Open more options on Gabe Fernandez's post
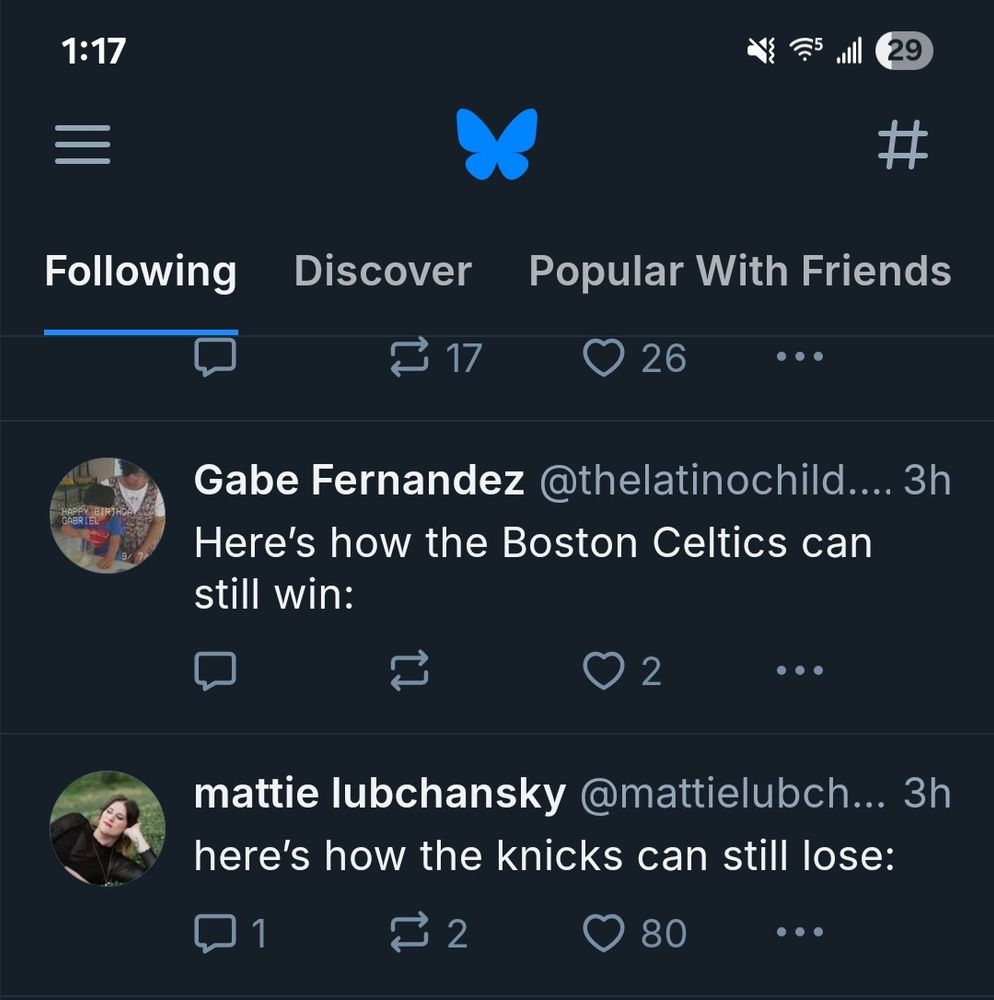This screenshot has width=994, height=1000. [x=800, y=671]
